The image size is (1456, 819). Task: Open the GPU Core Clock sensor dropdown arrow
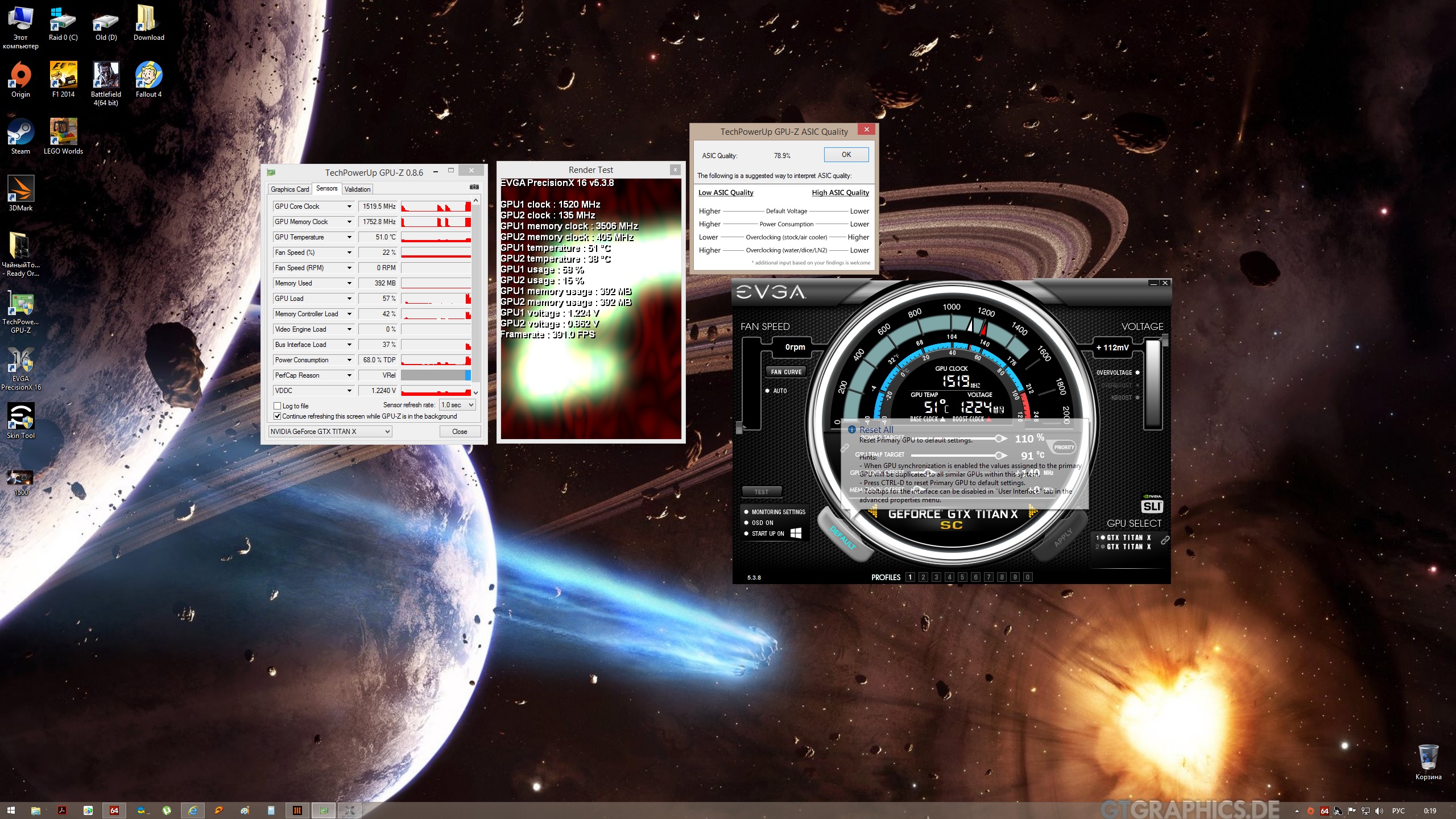pos(349,206)
